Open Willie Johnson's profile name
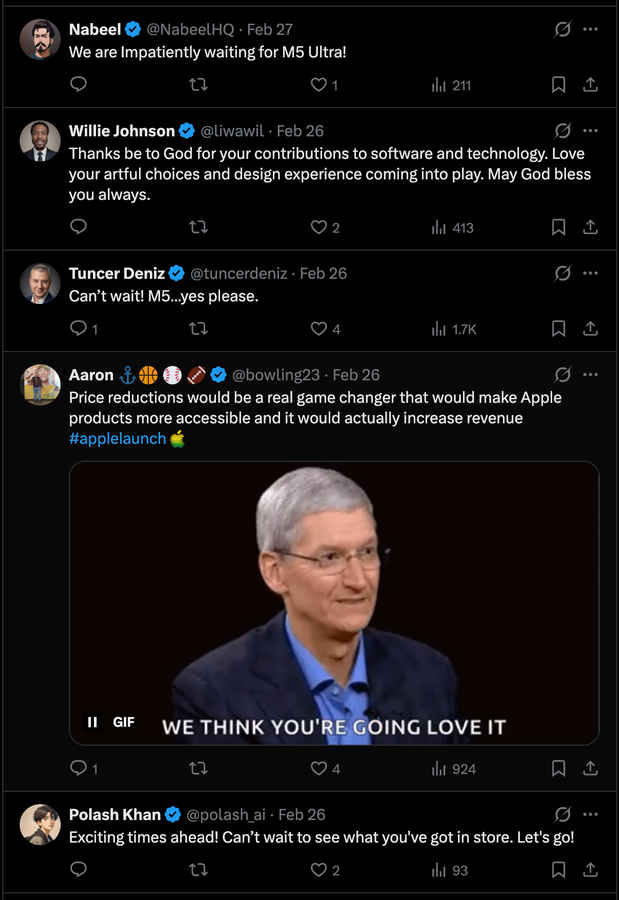This screenshot has width=619, height=900. (x=121, y=131)
